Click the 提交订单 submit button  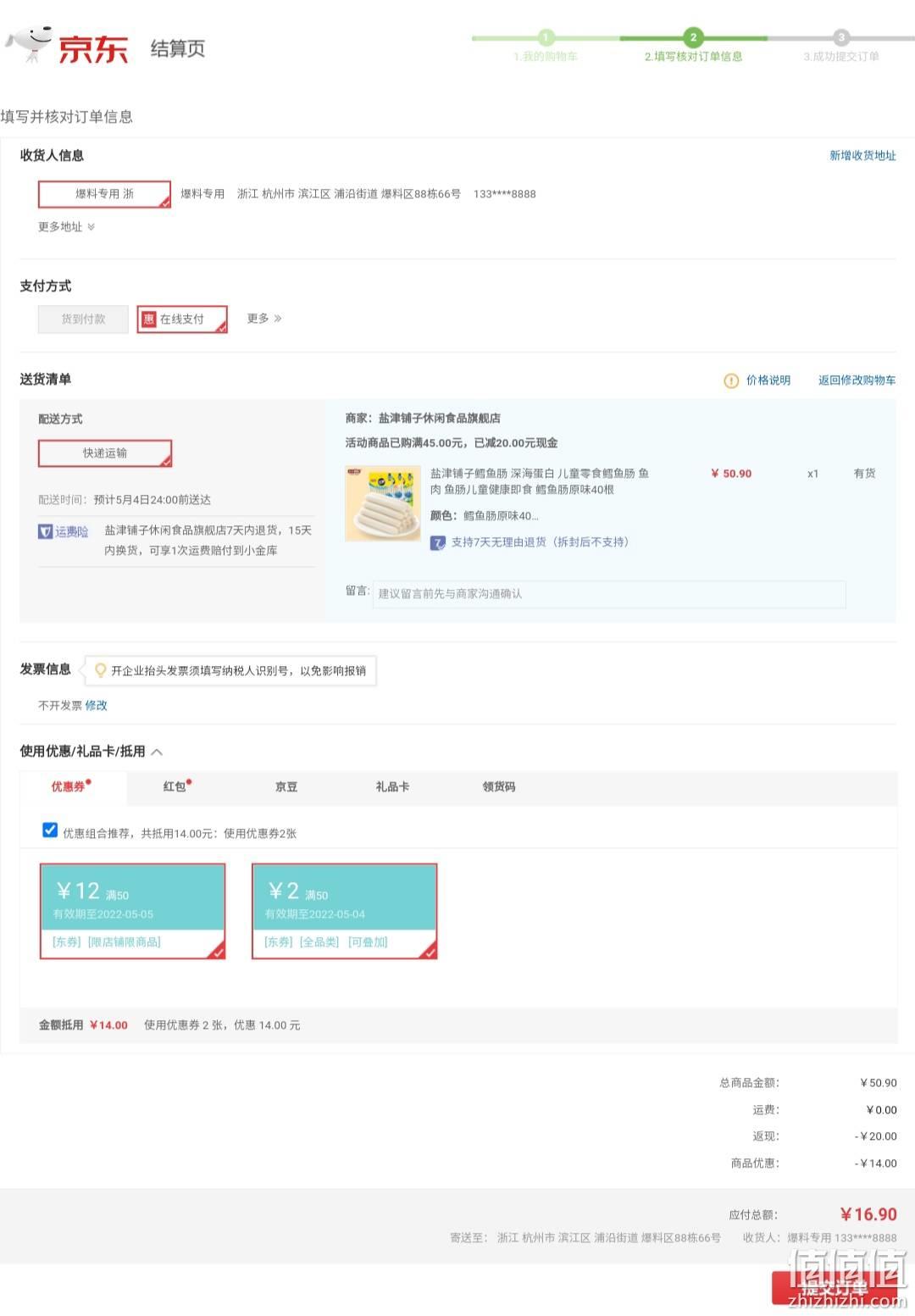point(834,1289)
